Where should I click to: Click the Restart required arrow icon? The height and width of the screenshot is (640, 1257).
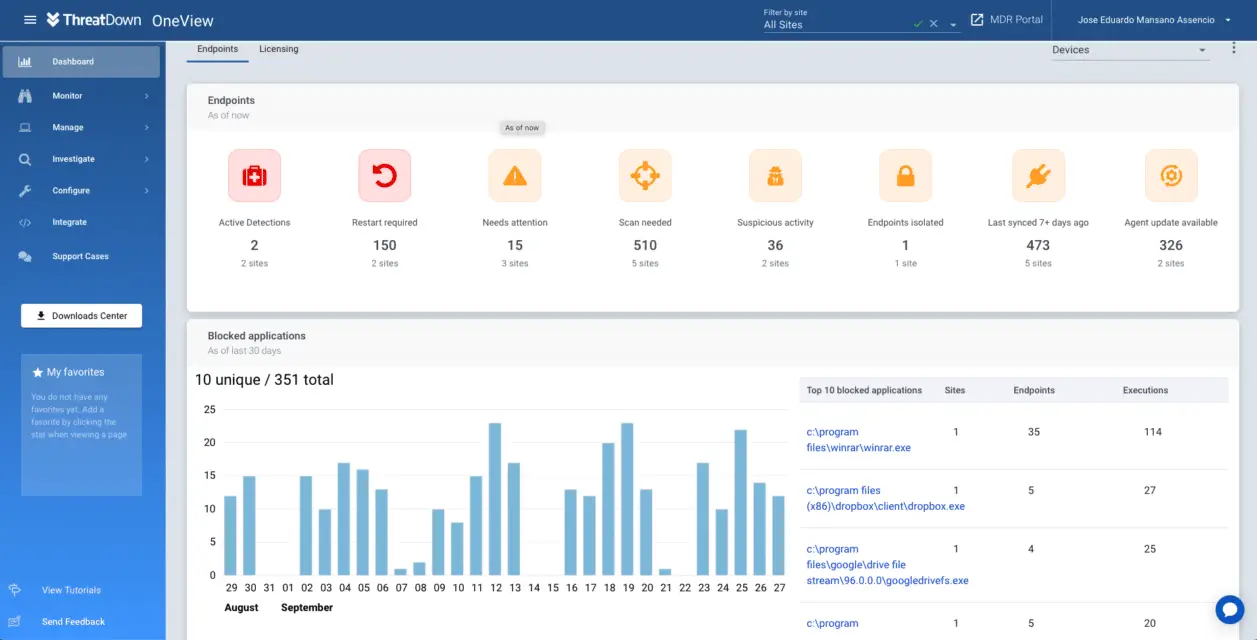coord(384,175)
